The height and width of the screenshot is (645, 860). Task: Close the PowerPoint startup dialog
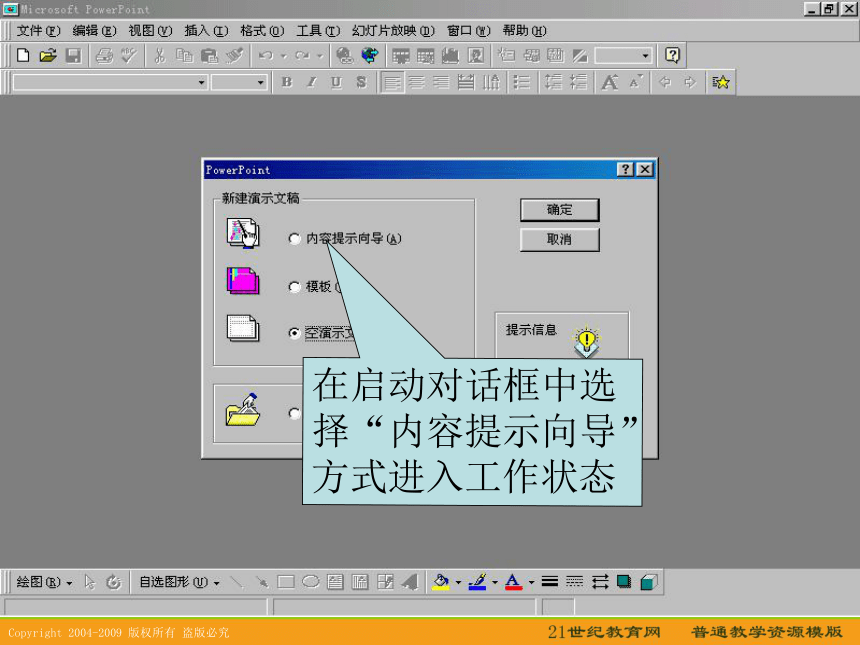[645, 169]
